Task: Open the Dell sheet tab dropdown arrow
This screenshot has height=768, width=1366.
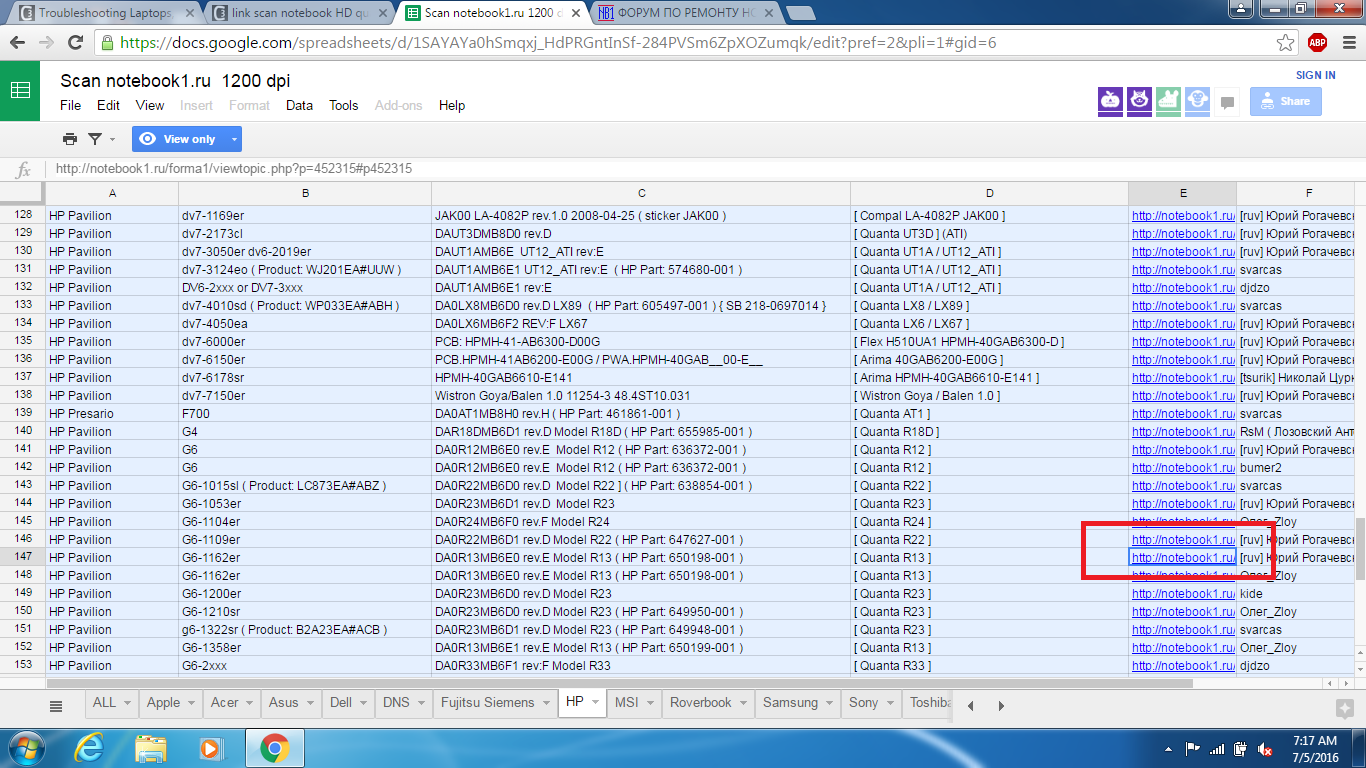Action: pos(363,703)
